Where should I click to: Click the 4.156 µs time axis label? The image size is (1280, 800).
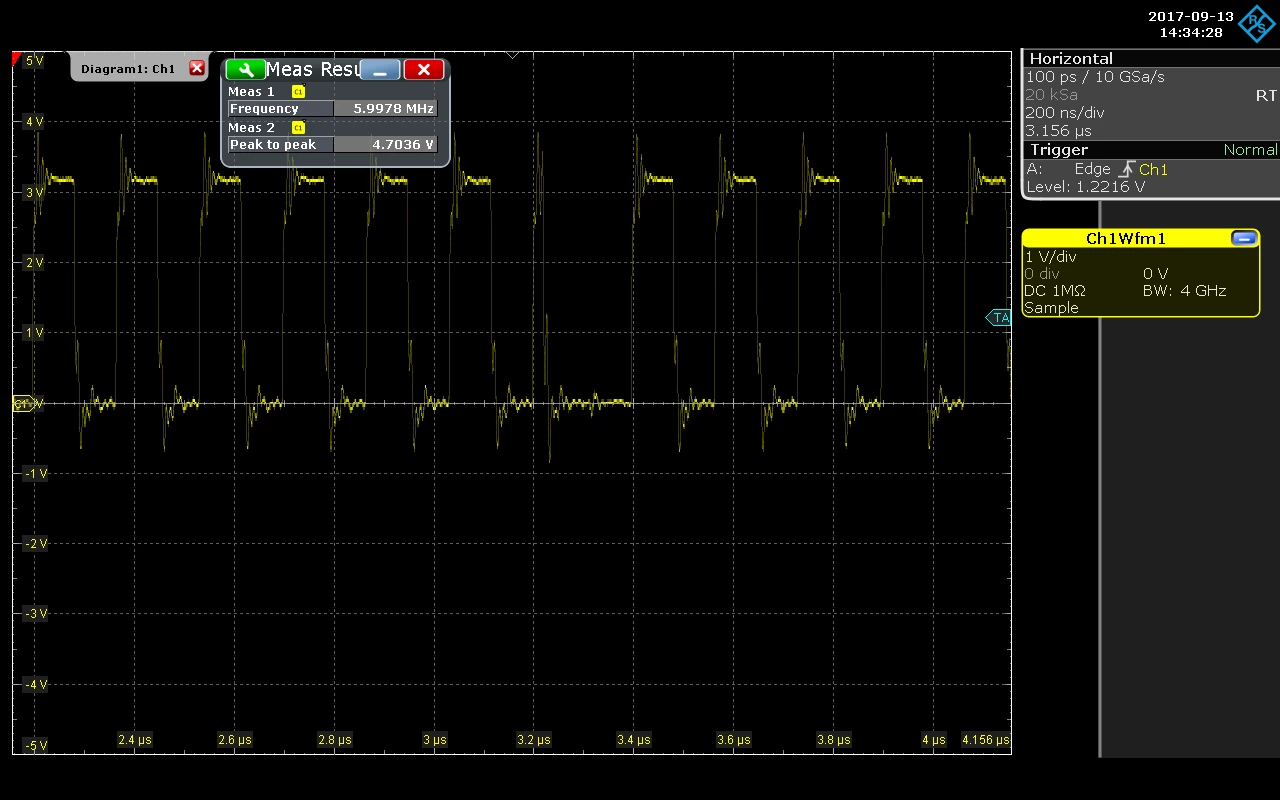pyautogui.click(x=985, y=740)
